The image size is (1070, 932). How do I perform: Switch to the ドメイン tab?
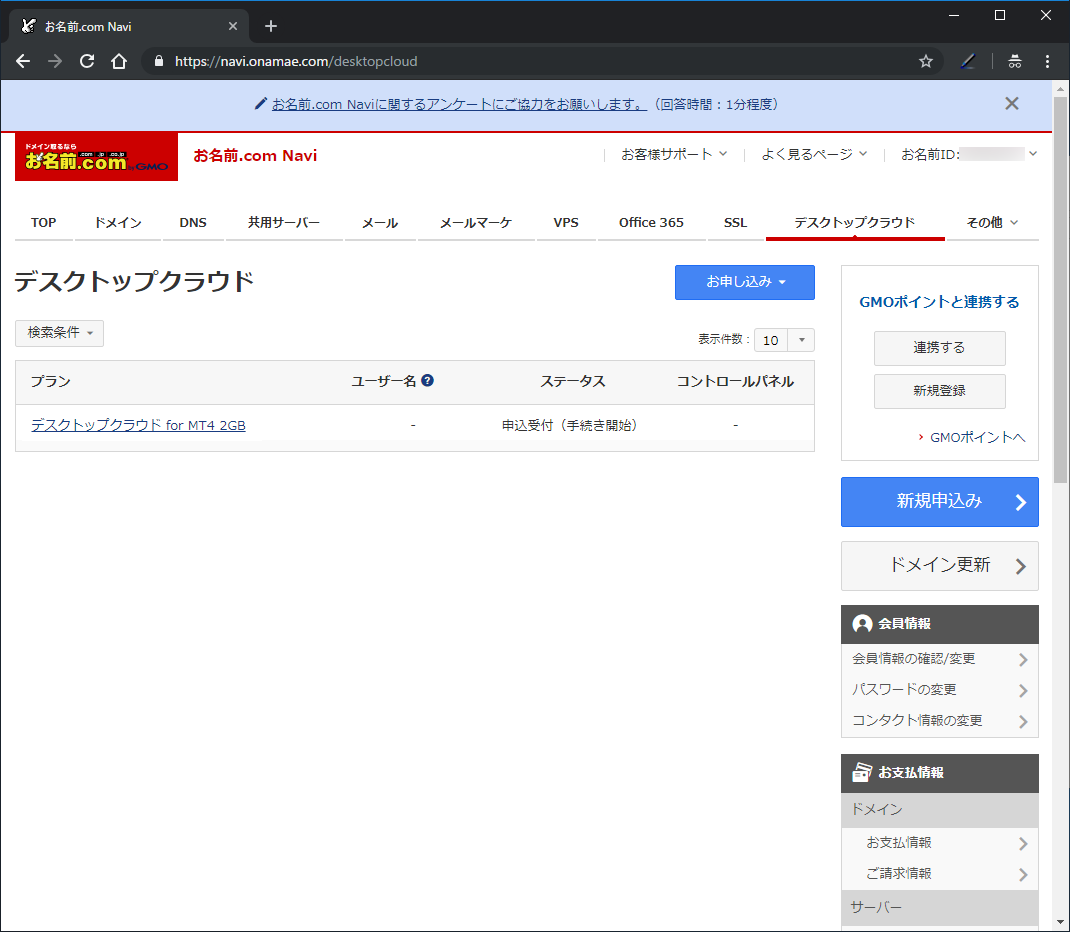(x=118, y=222)
